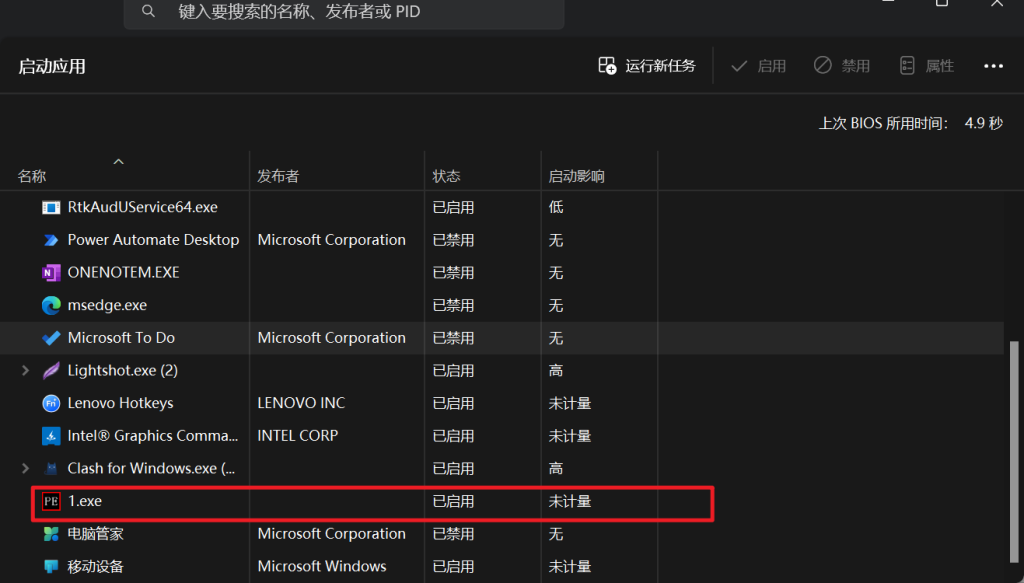Viewport: 1024px width, 583px height.
Task: Open 属性 for the selected item
Action: 927,66
